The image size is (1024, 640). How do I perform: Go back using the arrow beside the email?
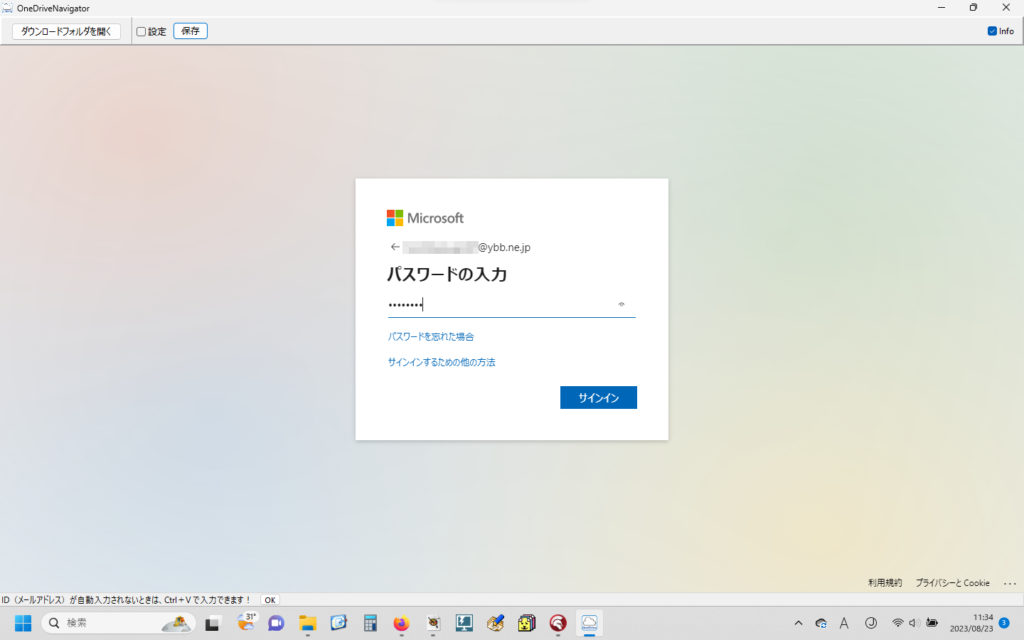click(395, 247)
